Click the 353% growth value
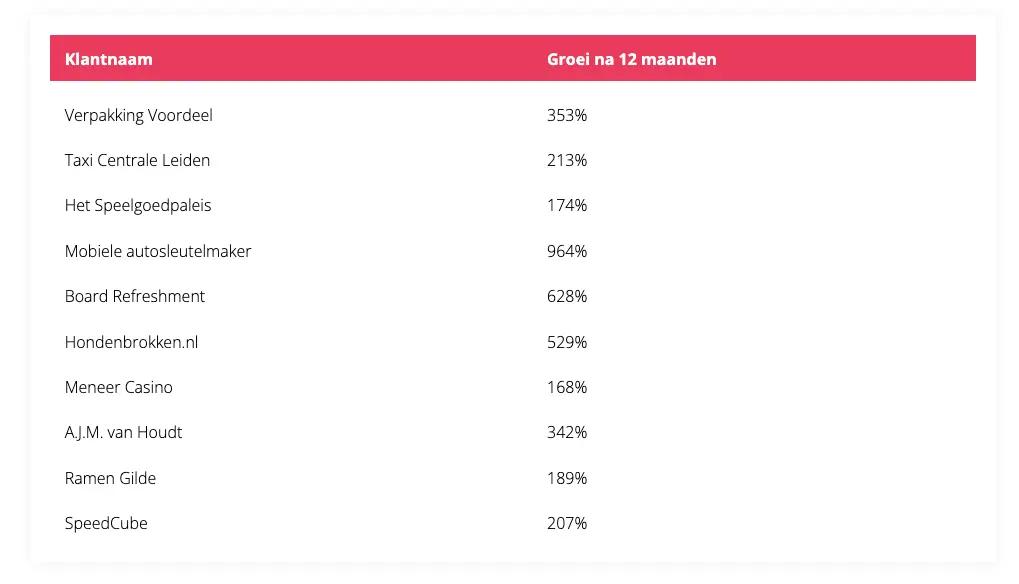This screenshot has height=584, width=1019. click(x=567, y=115)
